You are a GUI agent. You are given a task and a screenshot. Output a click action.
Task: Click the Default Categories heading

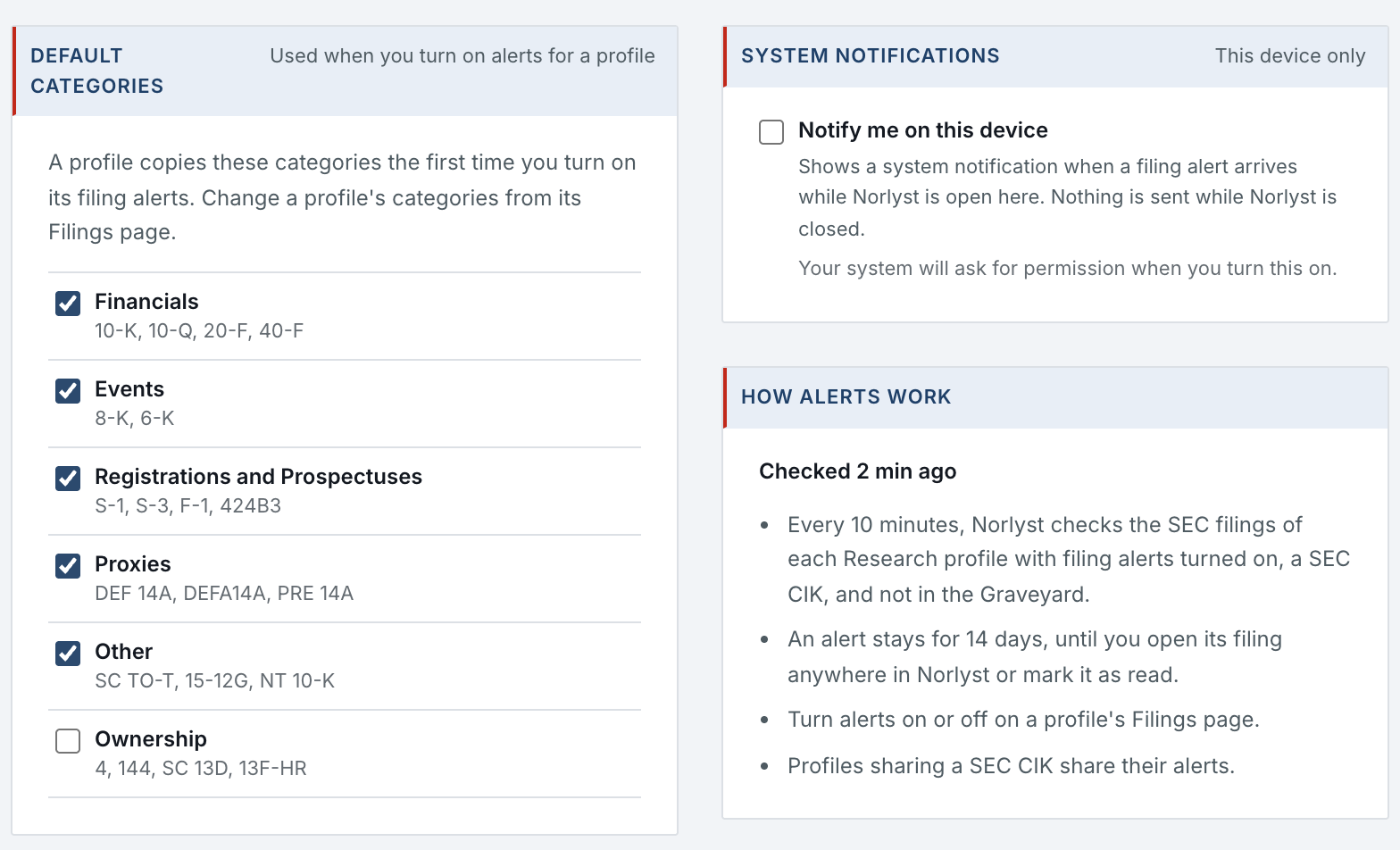[96, 71]
